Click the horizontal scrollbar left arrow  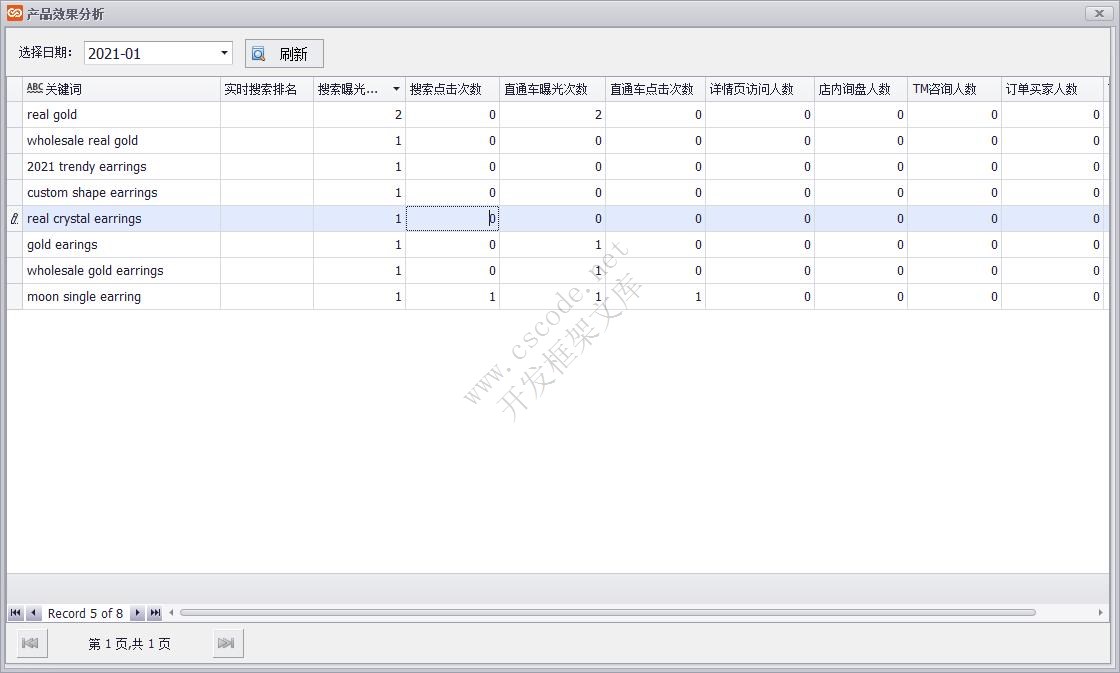(171, 612)
